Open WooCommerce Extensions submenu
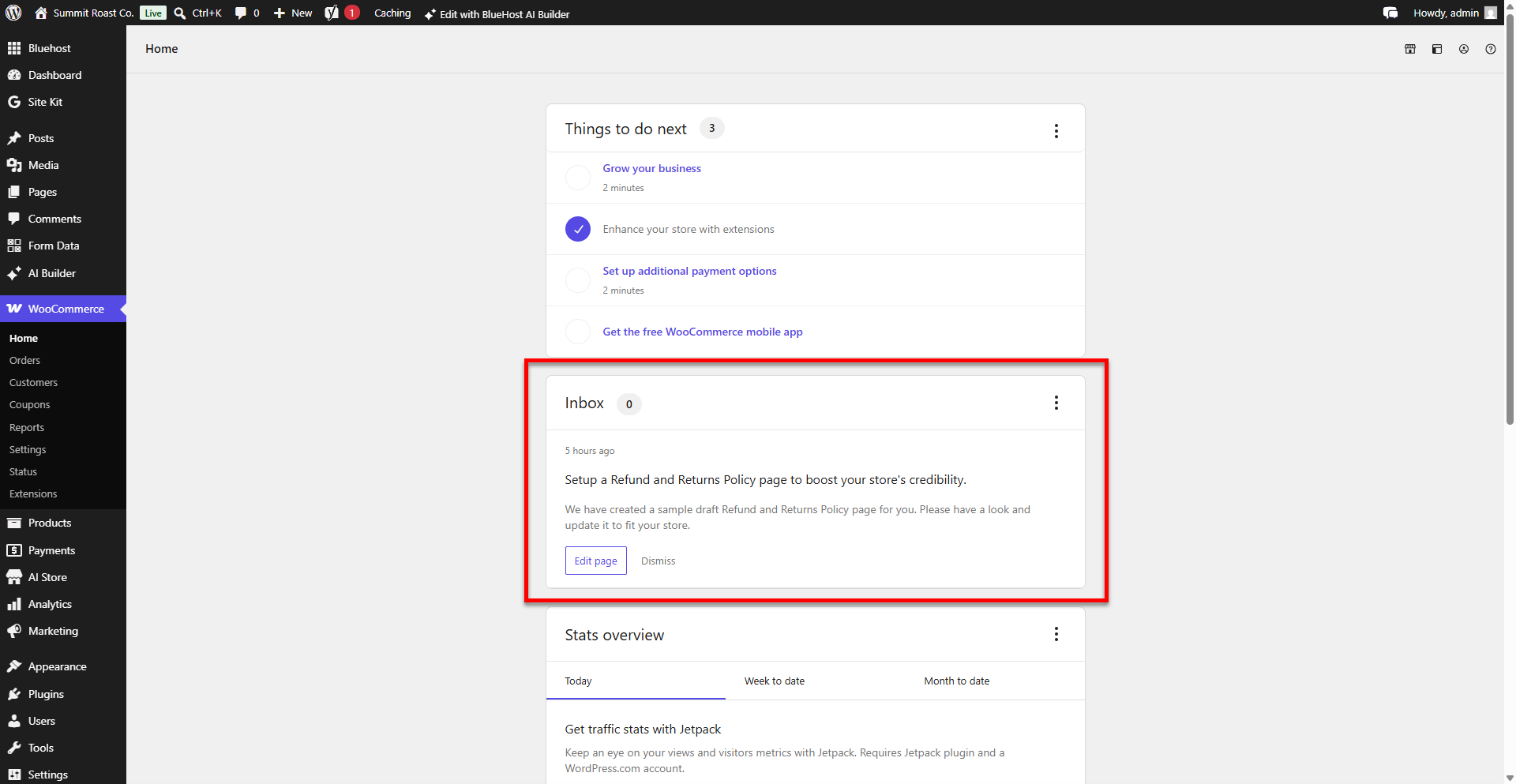The width and height of the screenshot is (1516, 784). 33,493
